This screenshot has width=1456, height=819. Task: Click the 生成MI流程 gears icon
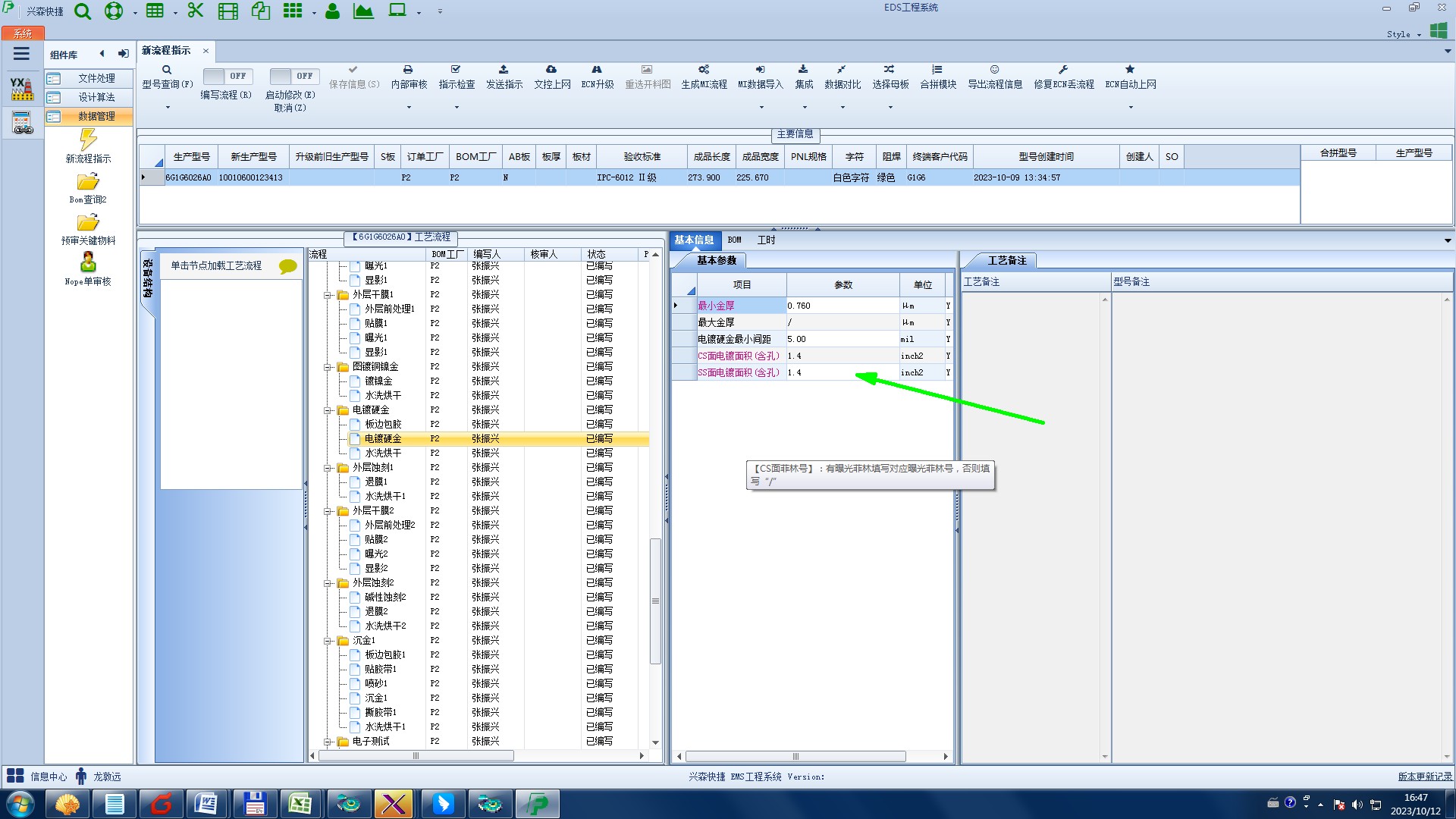point(704,70)
